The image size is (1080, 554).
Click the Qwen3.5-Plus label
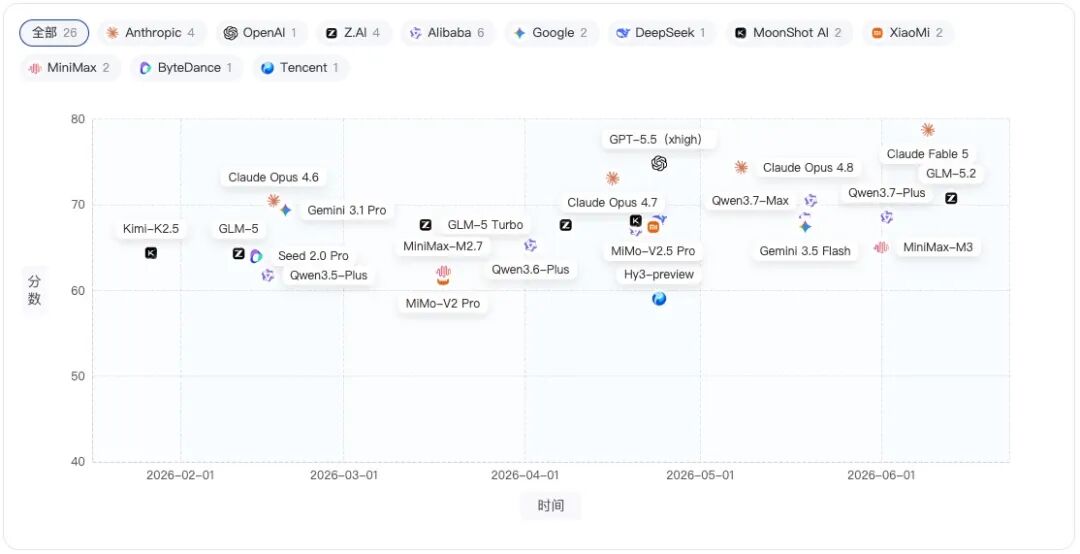tap(329, 275)
